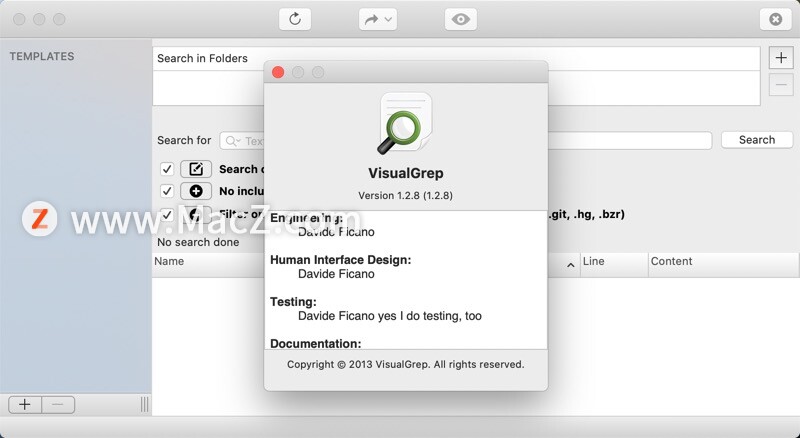
Task: Add a folder with the plus button
Action: coord(781,58)
